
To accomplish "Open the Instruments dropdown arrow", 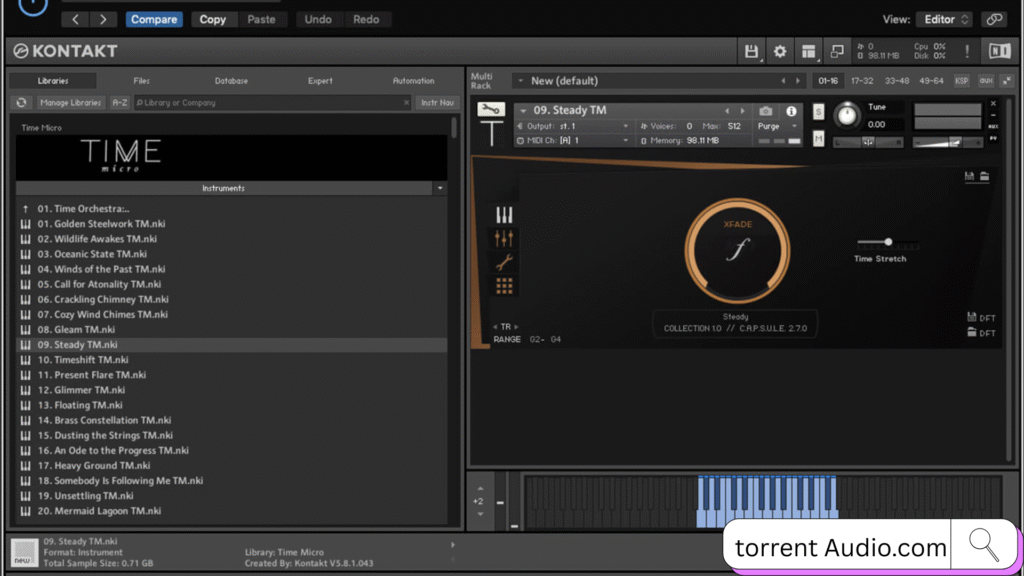I will click(x=440, y=188).
